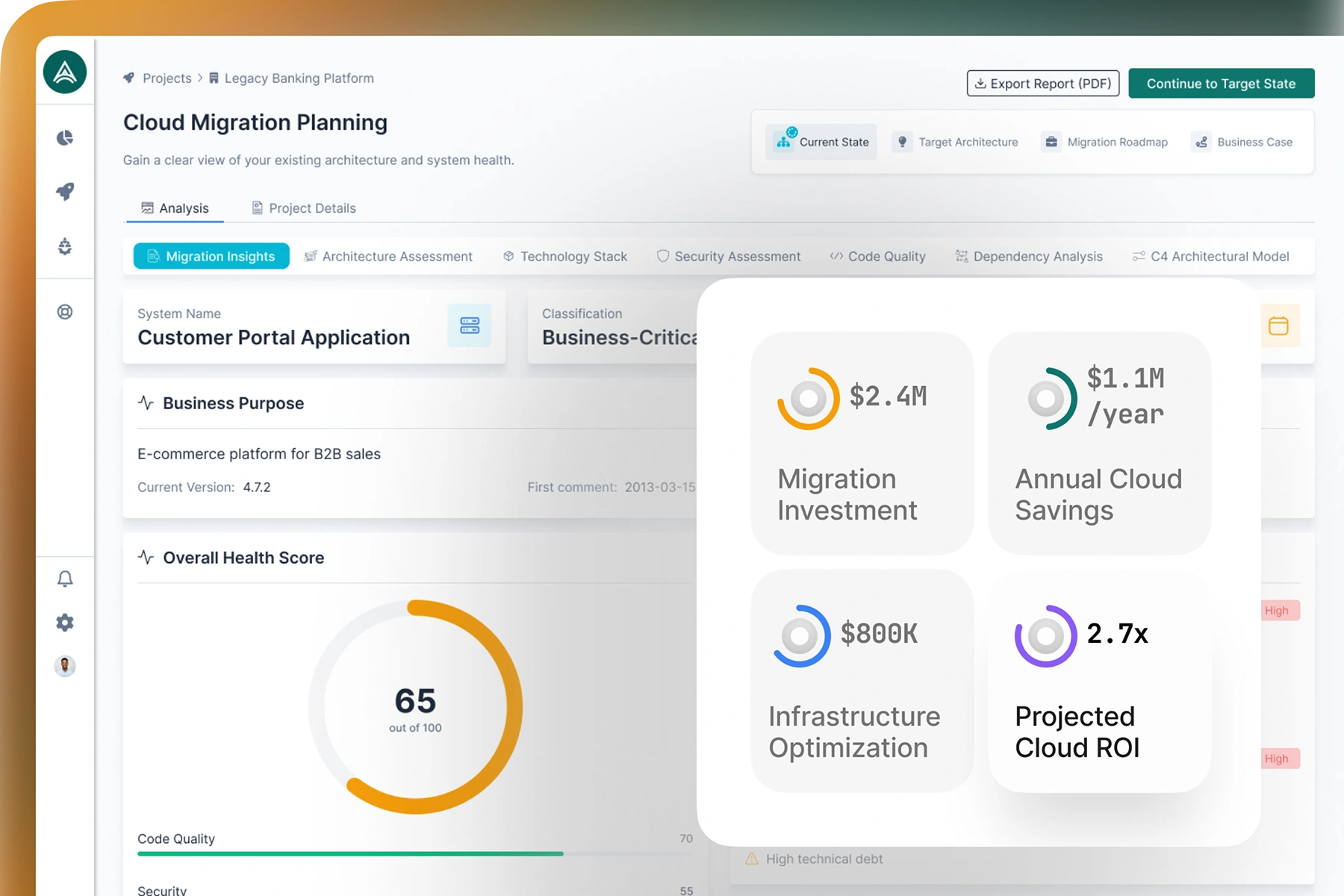Click the 'High technical debt' text

[824, 859]
